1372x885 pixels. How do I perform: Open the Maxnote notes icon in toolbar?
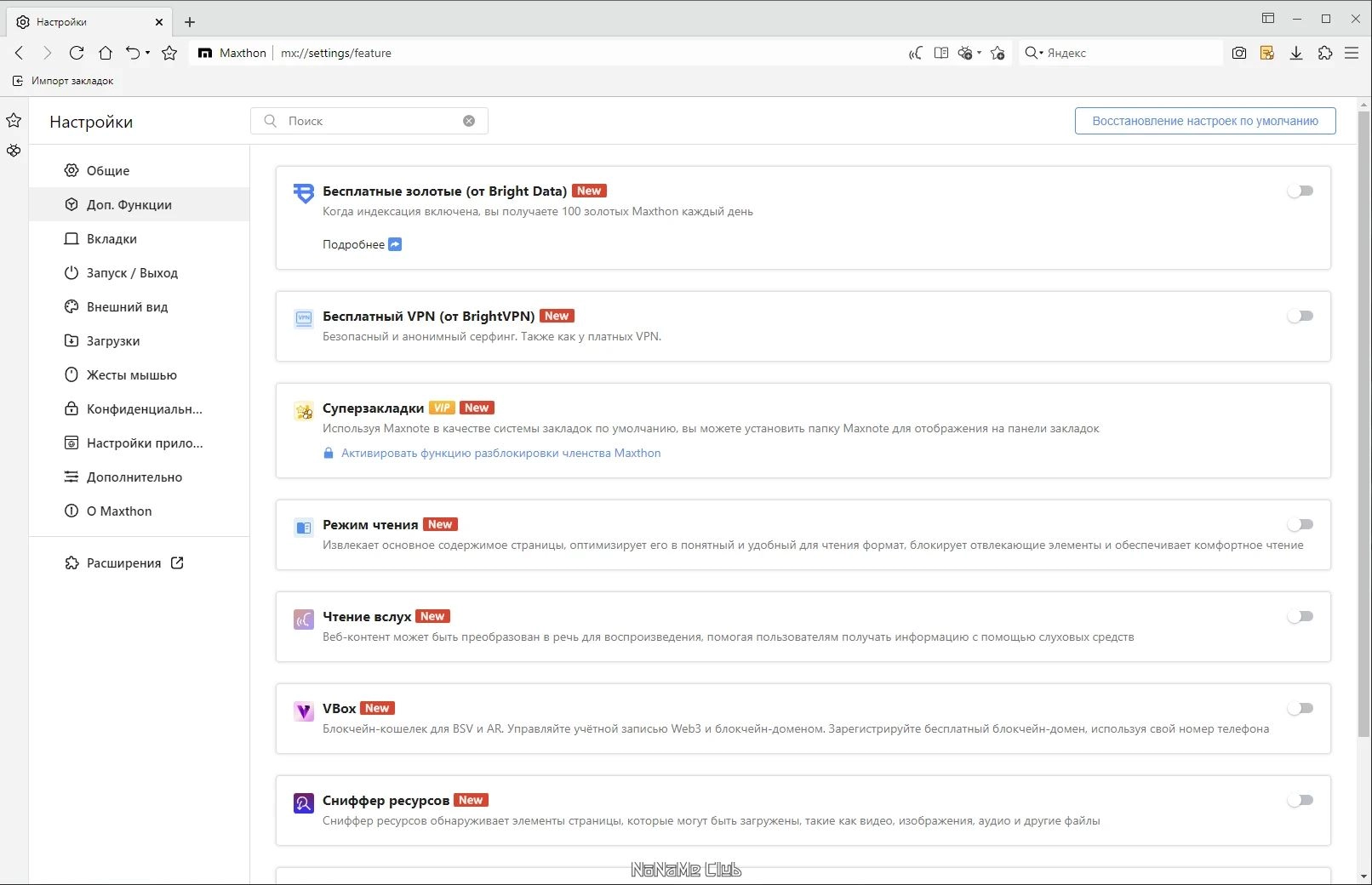point(1267,53)
